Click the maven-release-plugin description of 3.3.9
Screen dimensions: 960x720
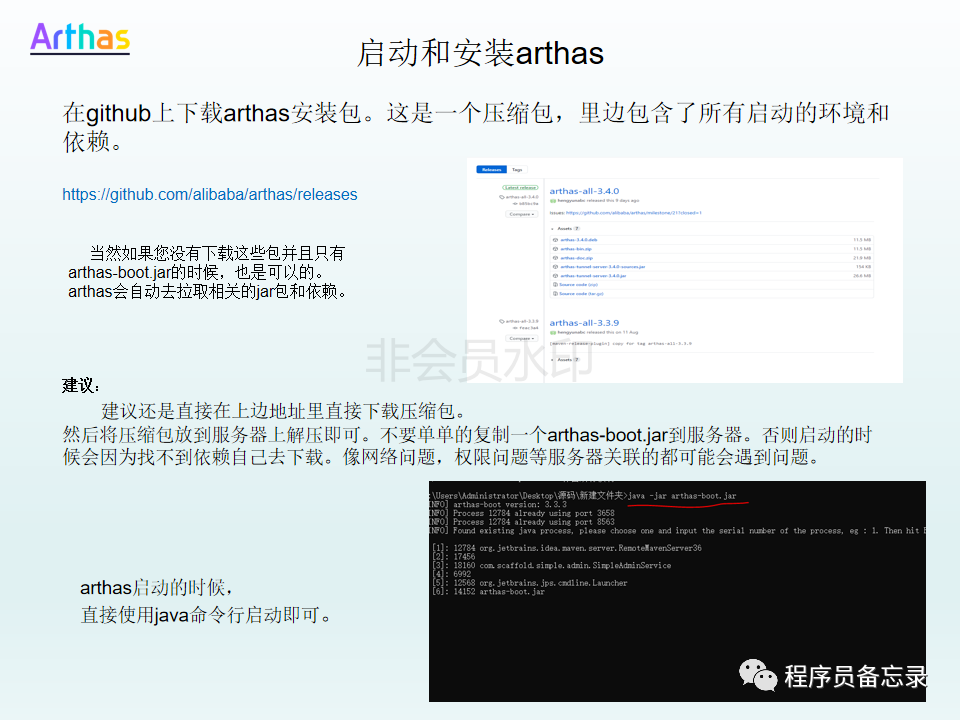pos(620,343)
